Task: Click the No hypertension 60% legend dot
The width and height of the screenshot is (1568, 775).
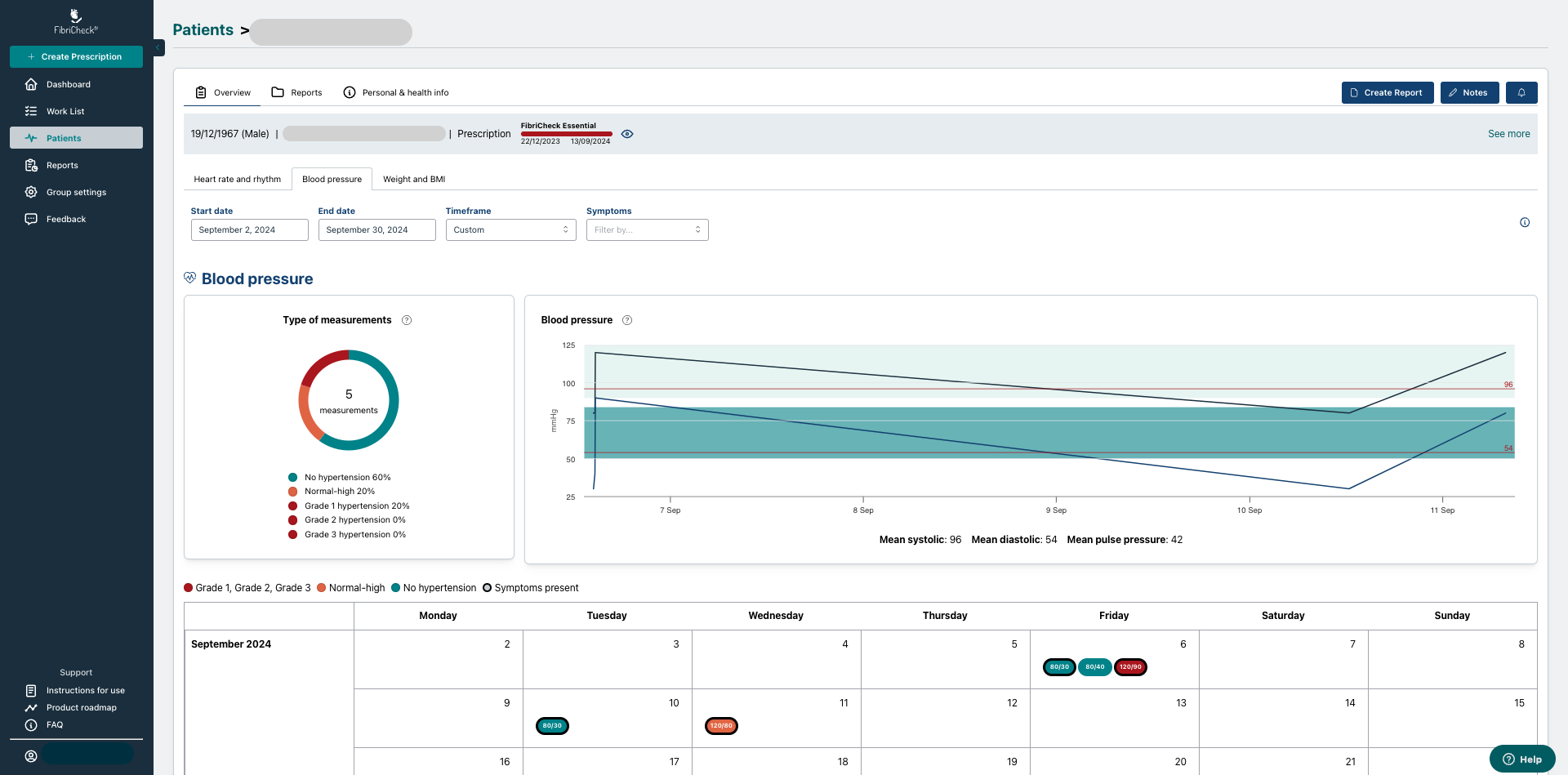Action: click(292, 477)
